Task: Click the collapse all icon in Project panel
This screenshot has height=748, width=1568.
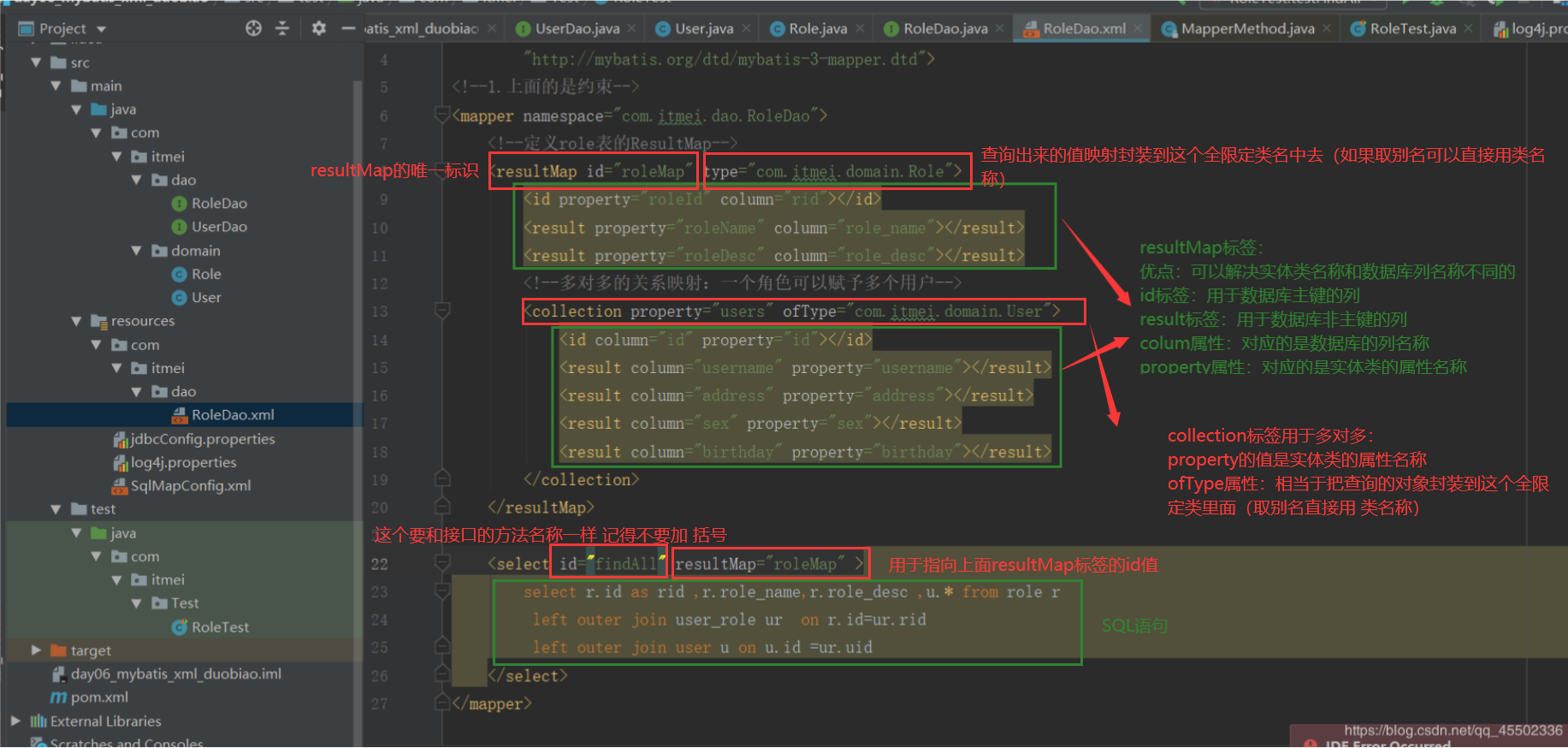Action: click(282, 28)
